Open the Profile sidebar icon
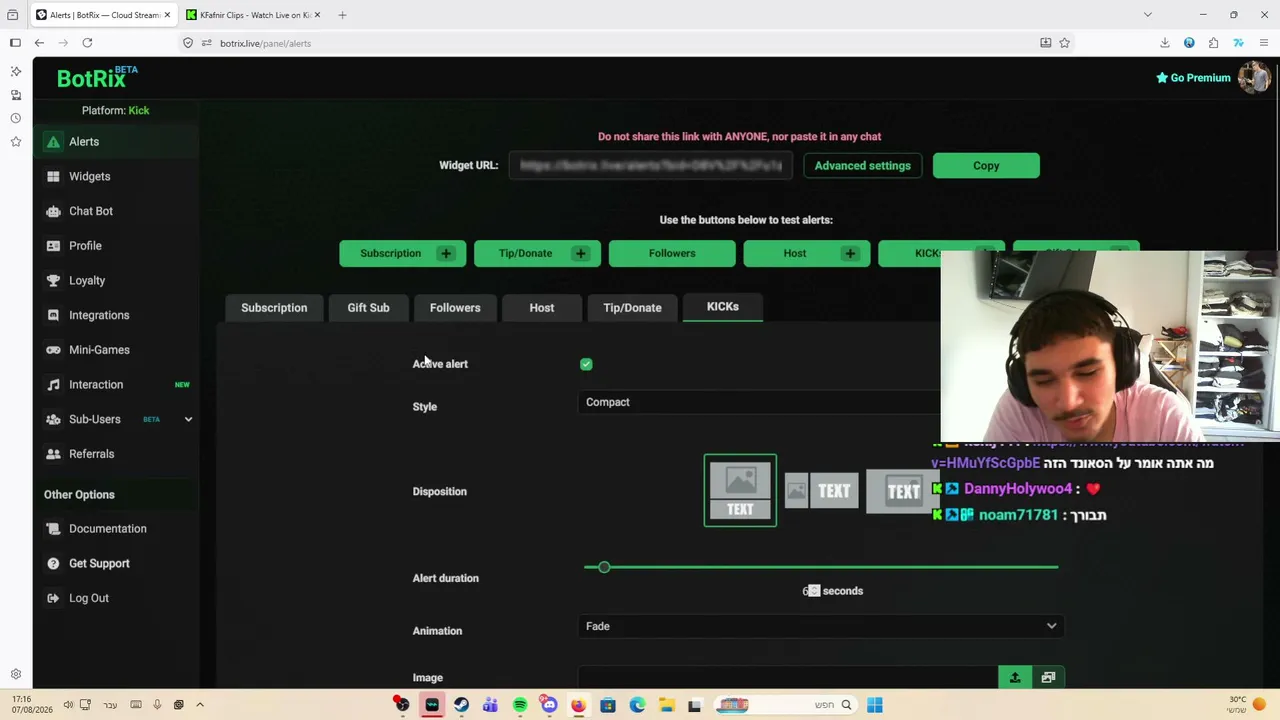Viewport: 1280px width, 720px height. 53,246
